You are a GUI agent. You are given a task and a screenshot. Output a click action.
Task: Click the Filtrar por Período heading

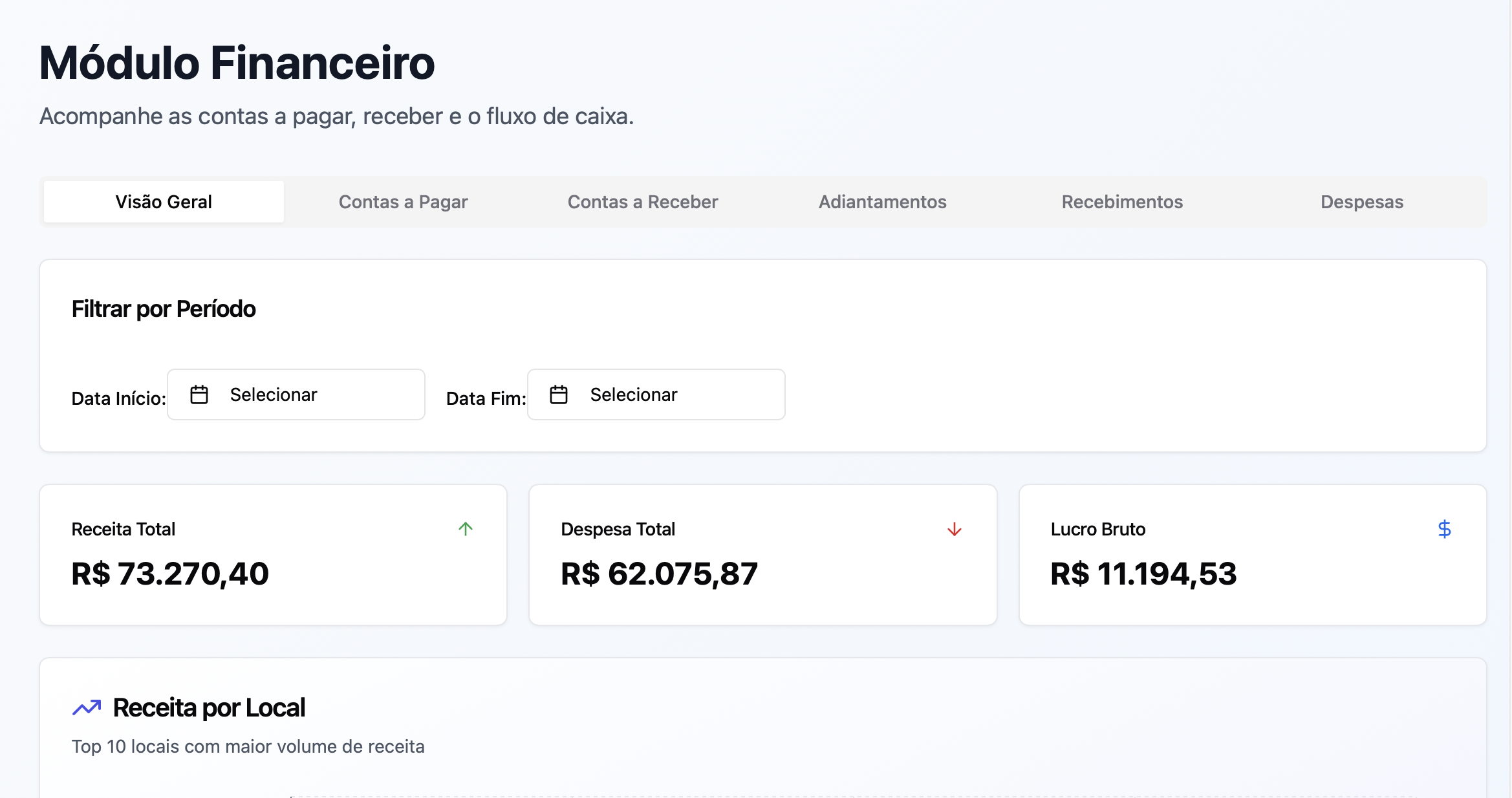[164, 309]
